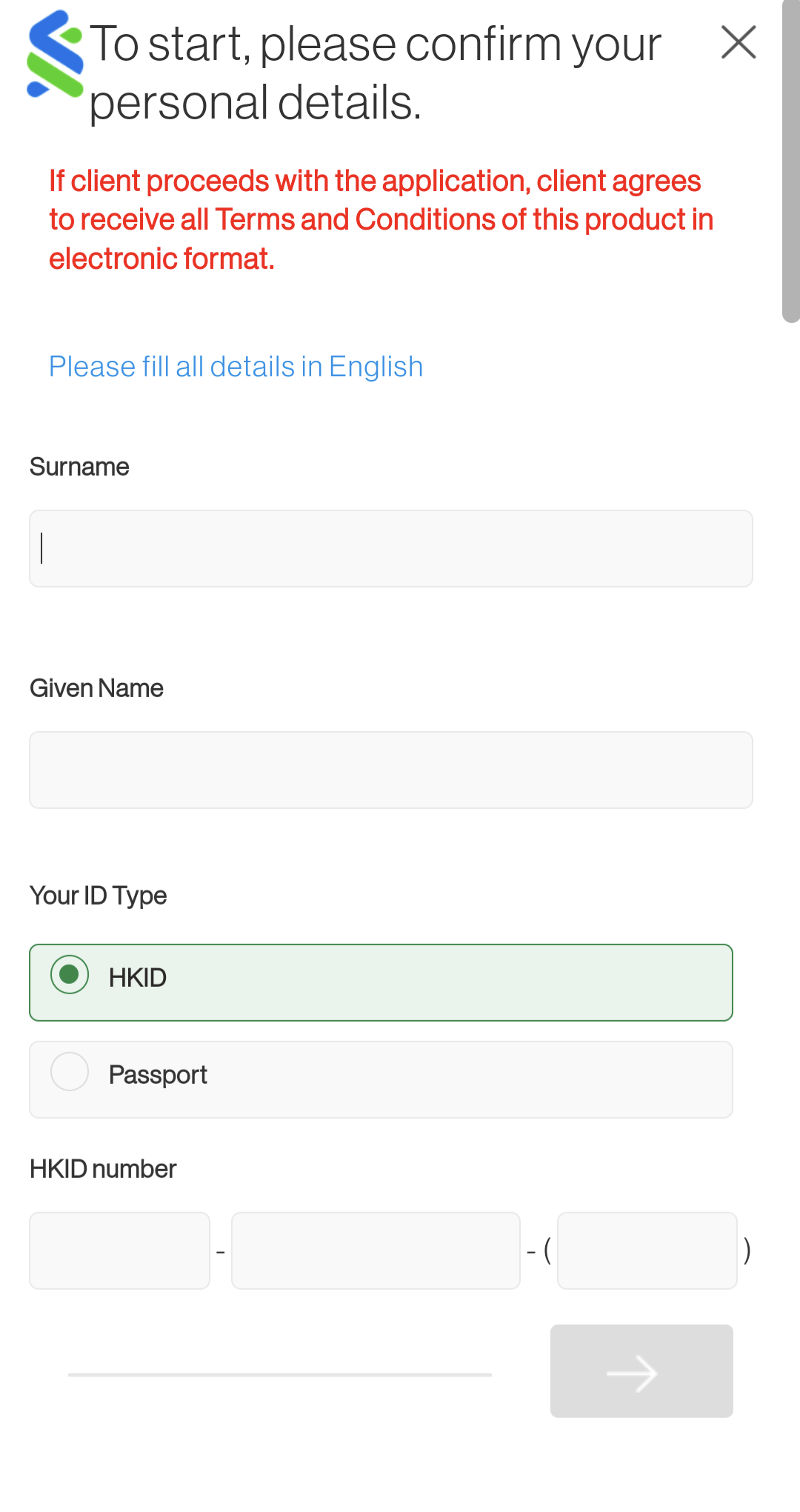Image resolution: width=800 pixels, height=1512 pixels.
Task: Click the Surname field label
Action: (x=79, y=467)
